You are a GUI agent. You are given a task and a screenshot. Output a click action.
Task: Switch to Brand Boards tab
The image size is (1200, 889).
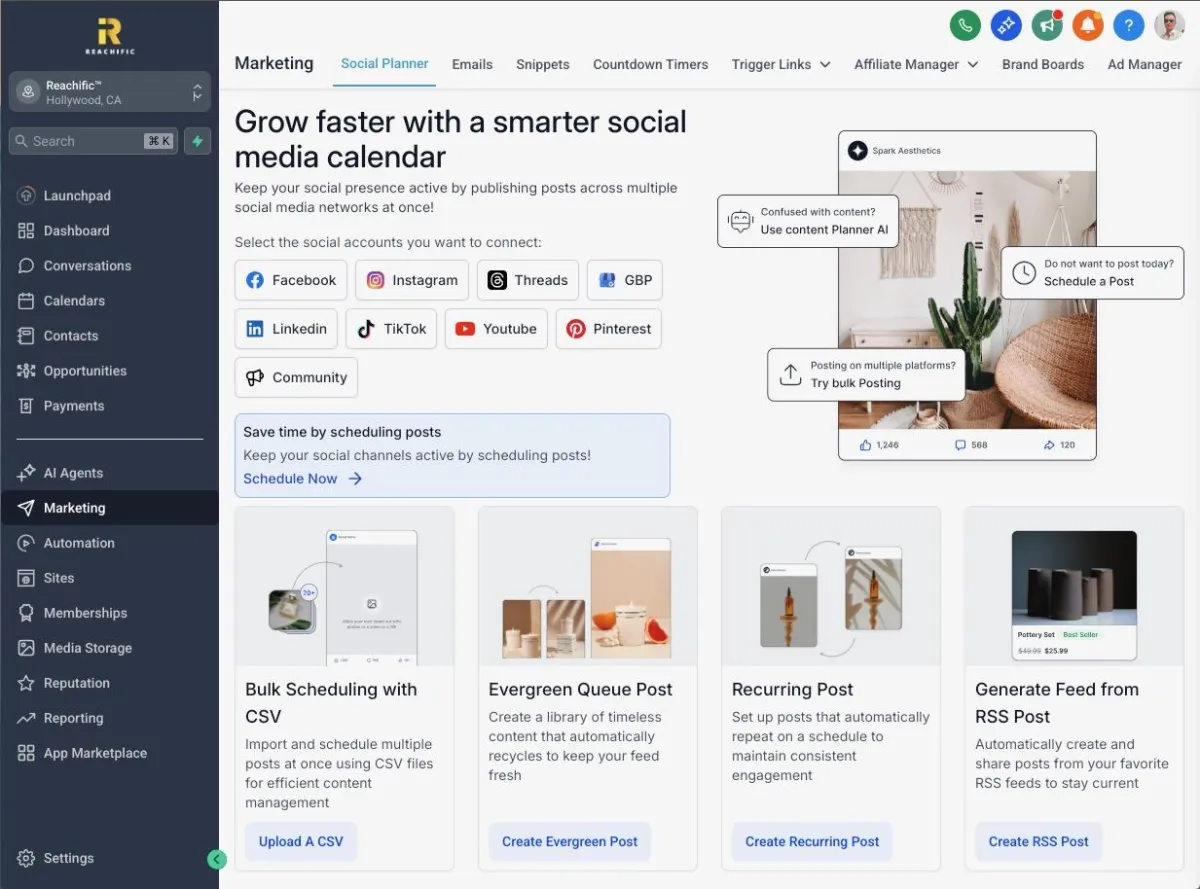coord(1043,64)
